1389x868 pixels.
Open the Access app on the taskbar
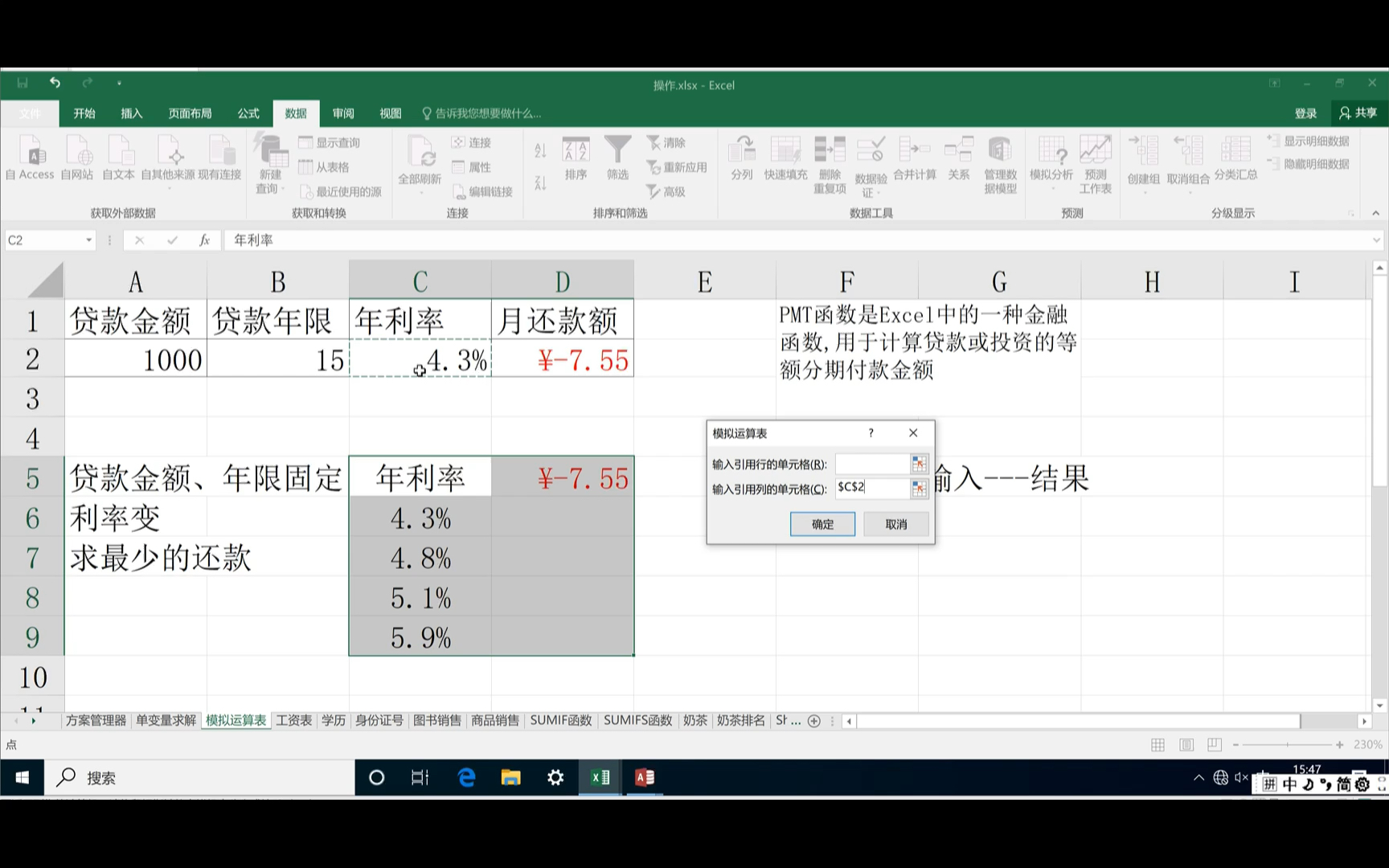coord(645,777)
